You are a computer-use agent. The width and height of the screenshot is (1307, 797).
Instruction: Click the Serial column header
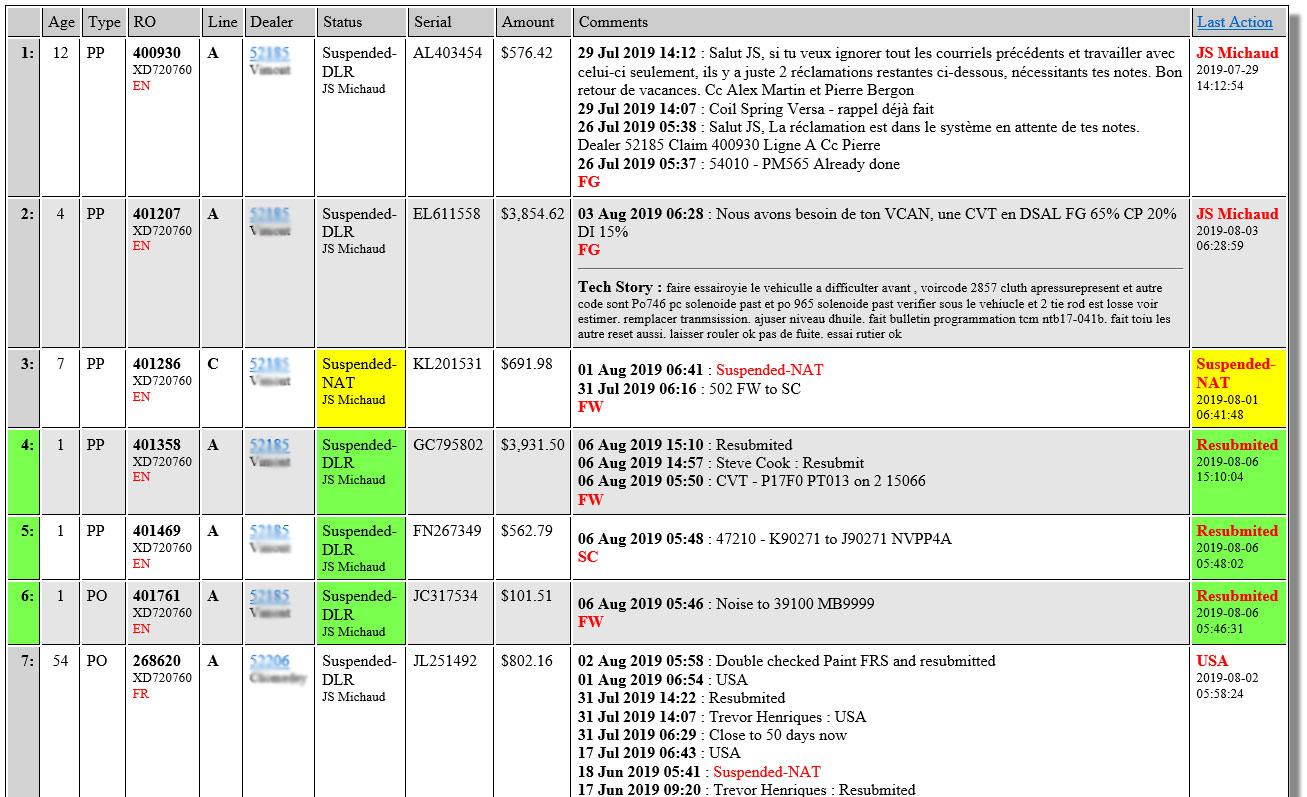(x=432, y=22)
